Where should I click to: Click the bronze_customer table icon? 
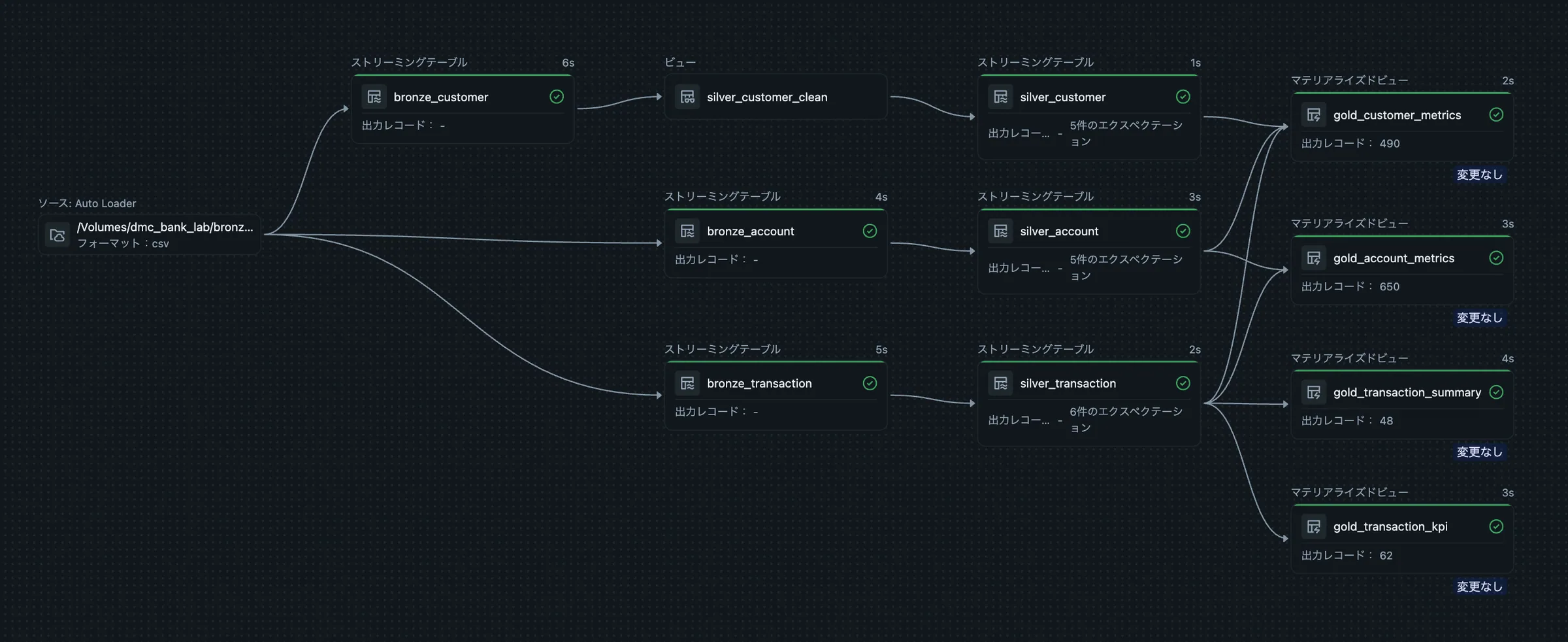click(x=374, y=97)
